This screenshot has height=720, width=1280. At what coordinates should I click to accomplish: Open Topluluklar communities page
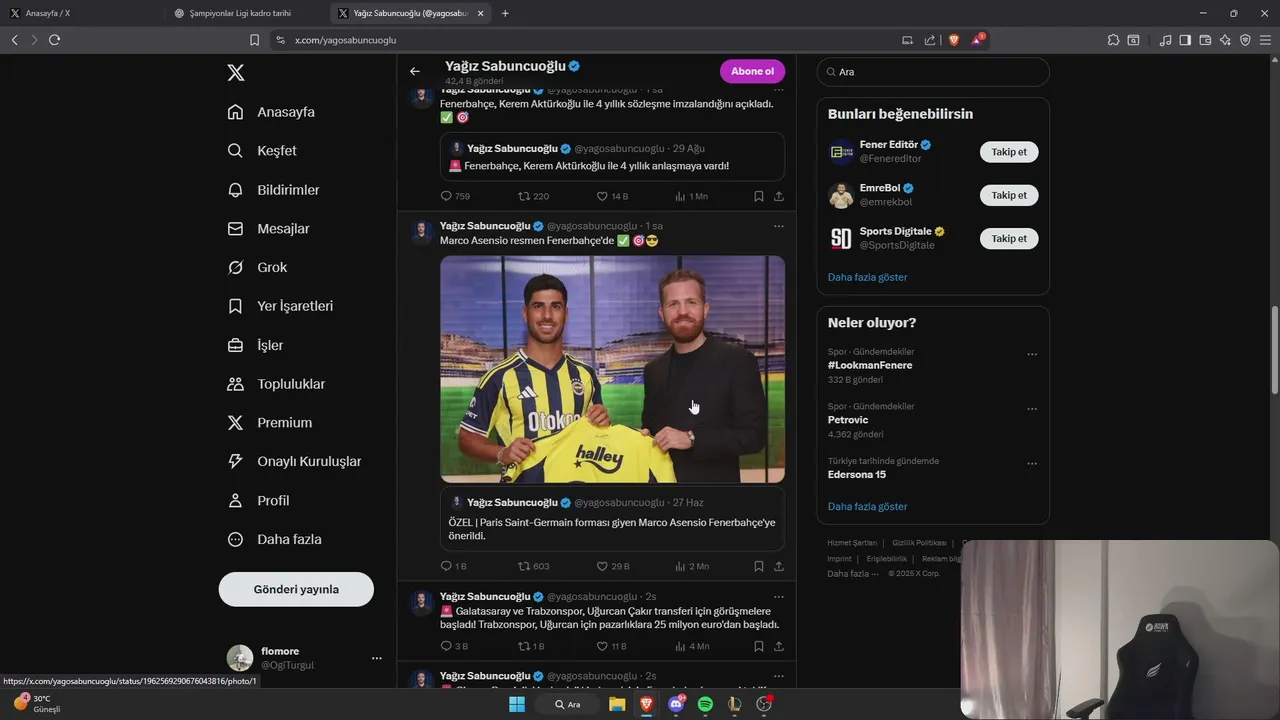point(276,384)
